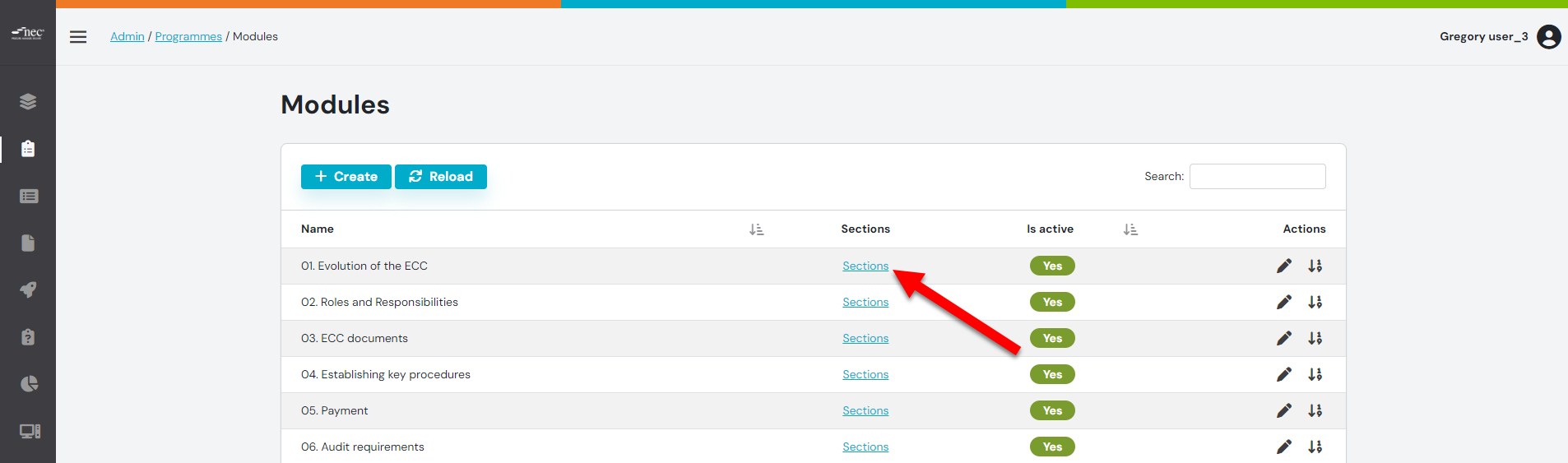1568x463 pixels.
Task: Open Sections for 05. Payment
Action: point(865,410)
